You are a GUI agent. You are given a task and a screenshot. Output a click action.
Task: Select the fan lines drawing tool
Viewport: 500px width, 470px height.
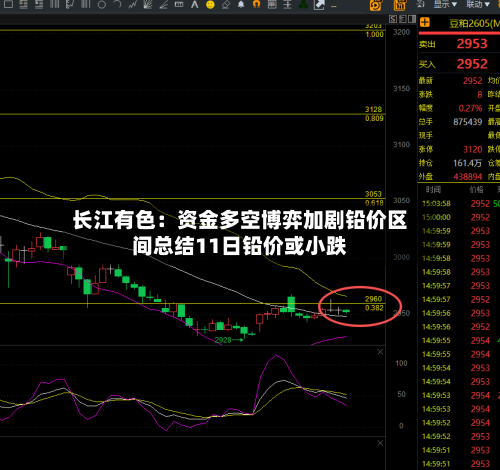point(148,4)
